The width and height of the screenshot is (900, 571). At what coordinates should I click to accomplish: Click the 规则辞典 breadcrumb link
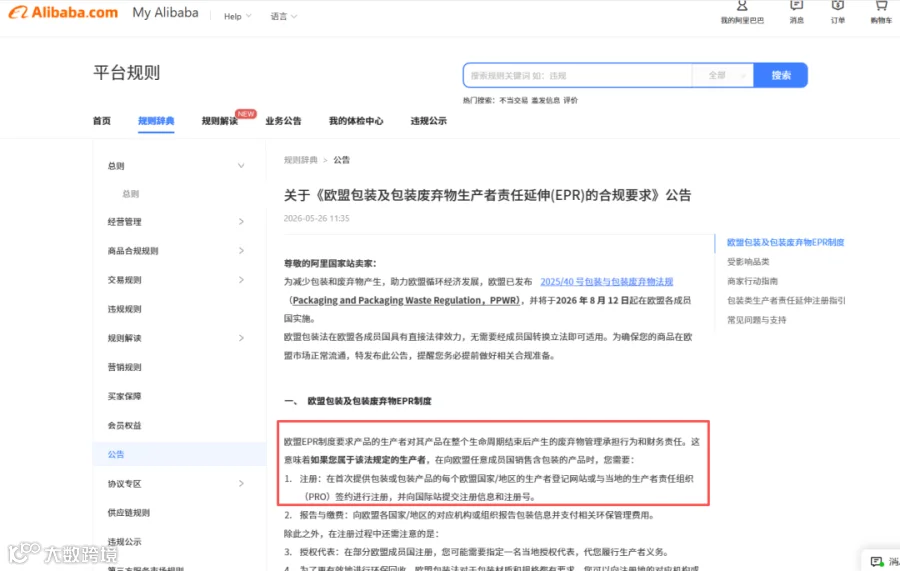[x=301, y=160]
